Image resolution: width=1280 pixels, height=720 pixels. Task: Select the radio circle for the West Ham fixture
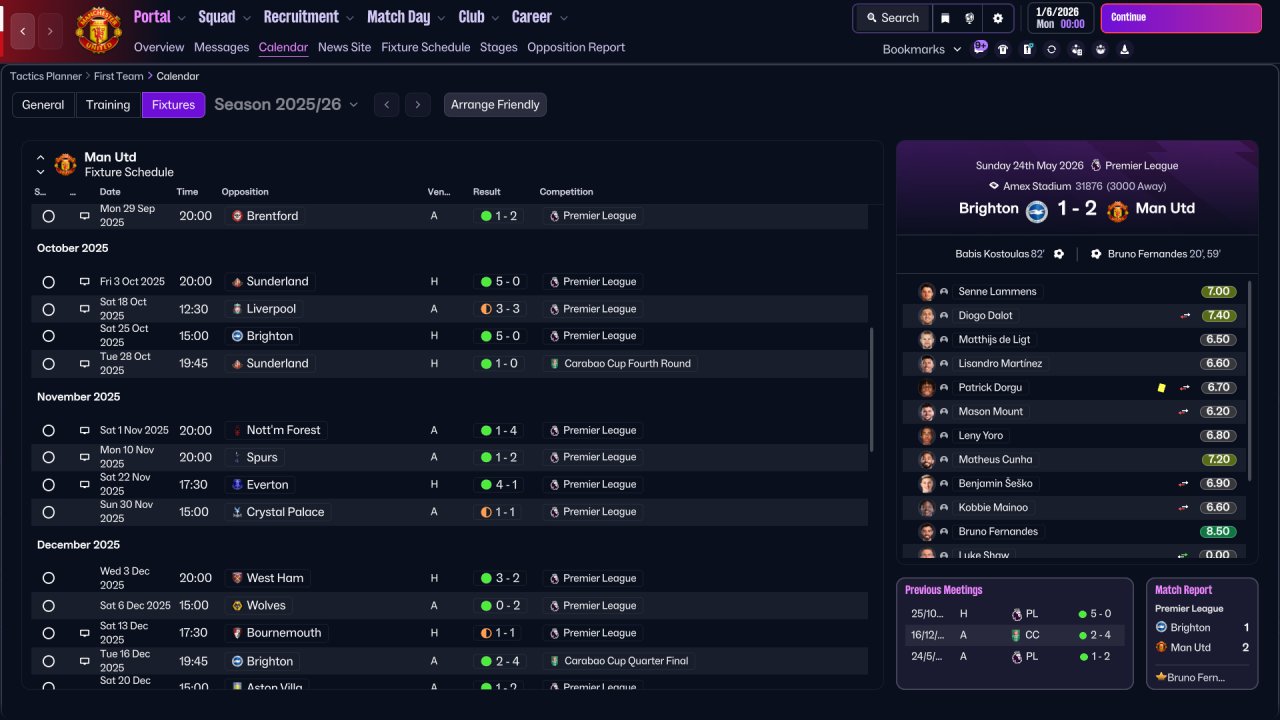[x=48, y=578]
